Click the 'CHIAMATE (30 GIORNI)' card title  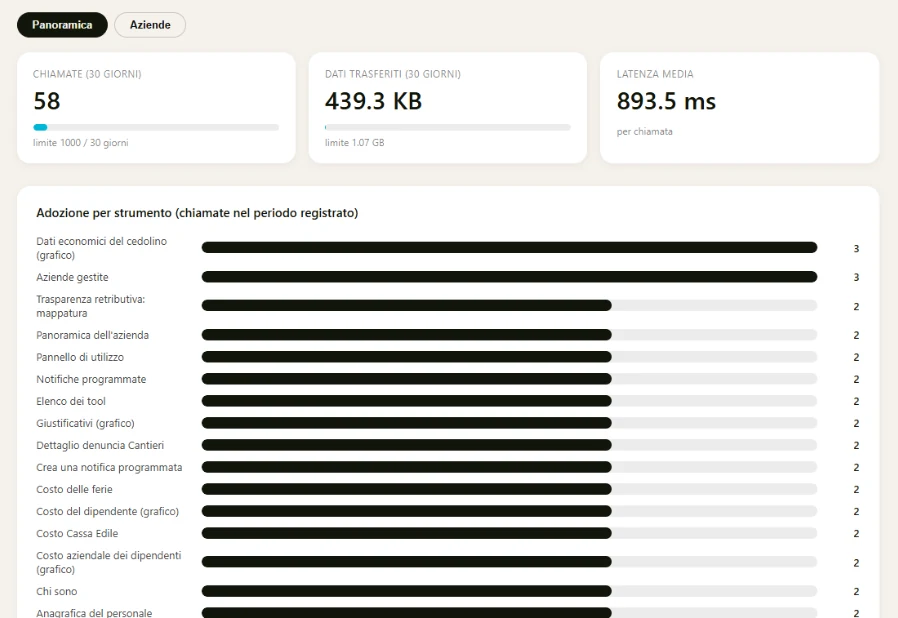point(87,74)
